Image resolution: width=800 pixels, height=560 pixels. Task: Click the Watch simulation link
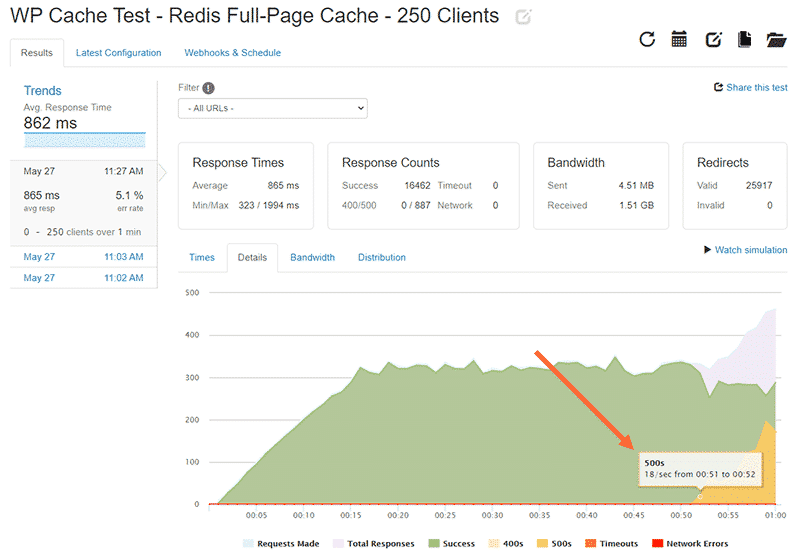click(x=751, y=249)
